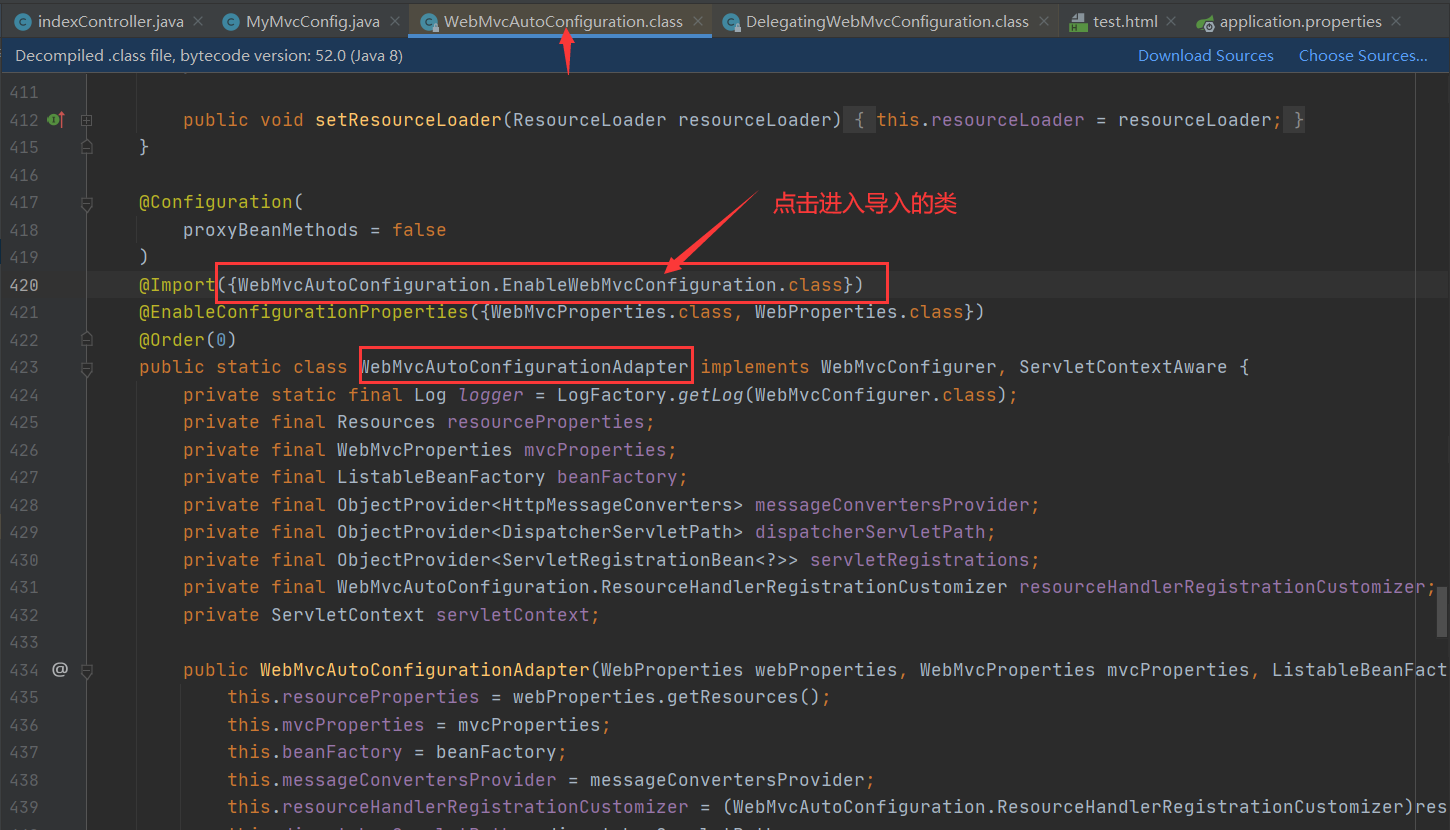Click the folded opening brace on line 412
The height and width of the screenshot is (830, 1450).
click(860, 120)
